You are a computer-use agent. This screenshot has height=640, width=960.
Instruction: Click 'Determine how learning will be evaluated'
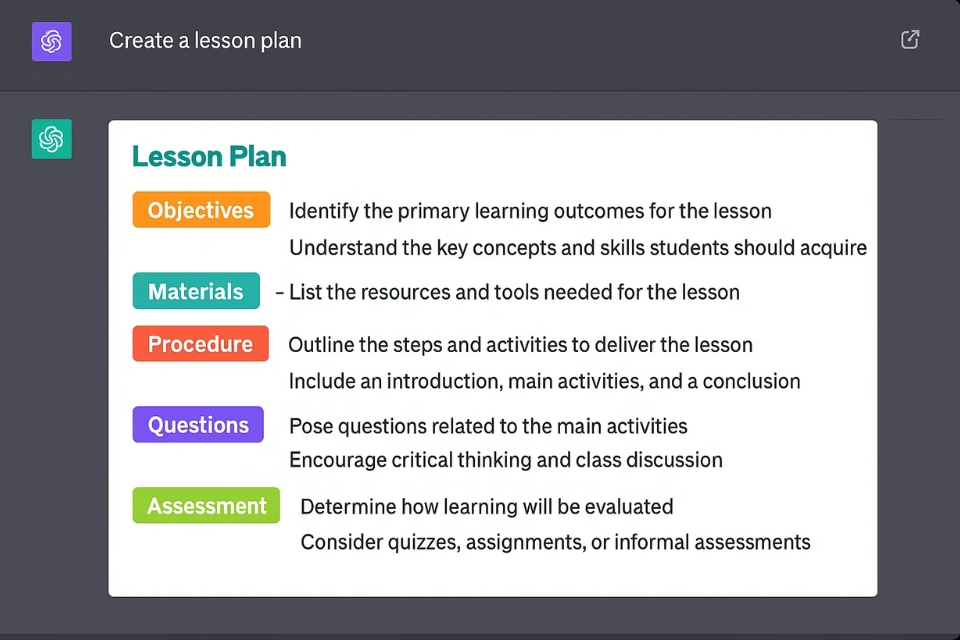pos(487,506)
